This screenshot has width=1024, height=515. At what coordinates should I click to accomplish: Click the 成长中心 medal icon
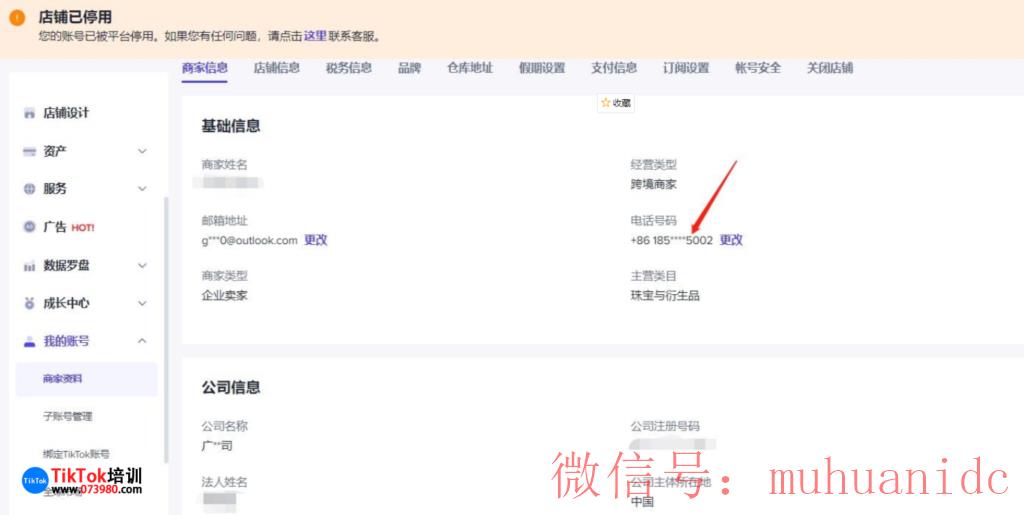pos(29,304)
